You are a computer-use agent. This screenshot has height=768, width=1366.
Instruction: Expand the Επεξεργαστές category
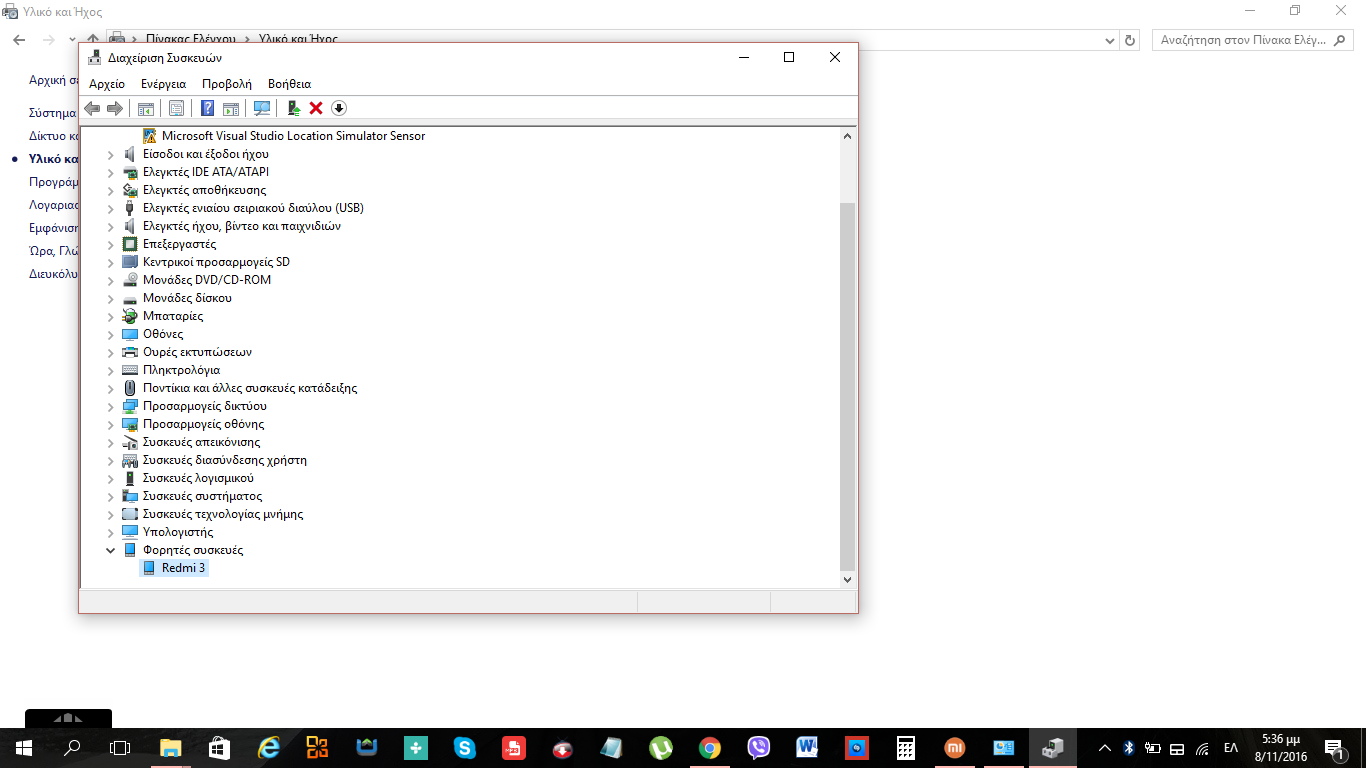pos(111,244)
